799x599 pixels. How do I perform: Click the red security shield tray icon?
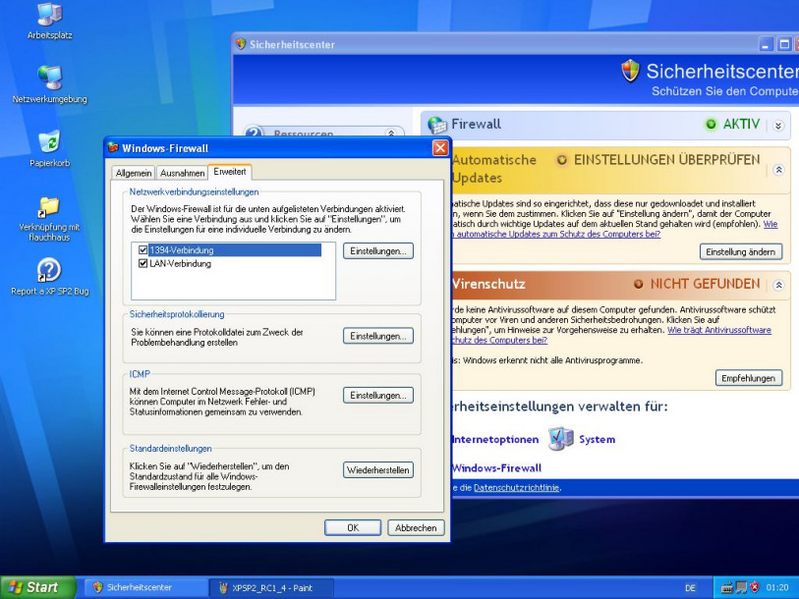(754, 588)
